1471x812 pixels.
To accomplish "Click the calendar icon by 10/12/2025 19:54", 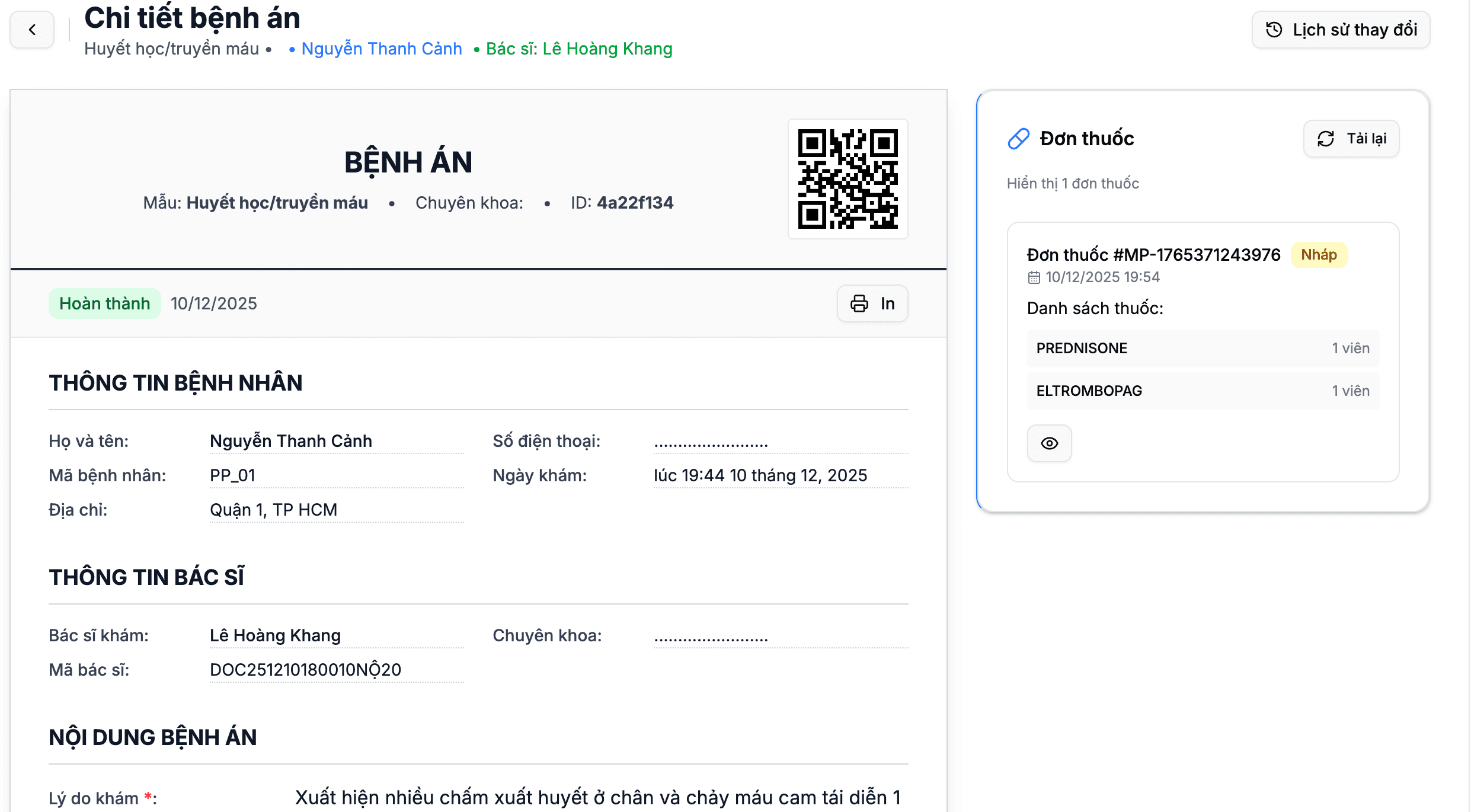I will (x=1034, y=277).
